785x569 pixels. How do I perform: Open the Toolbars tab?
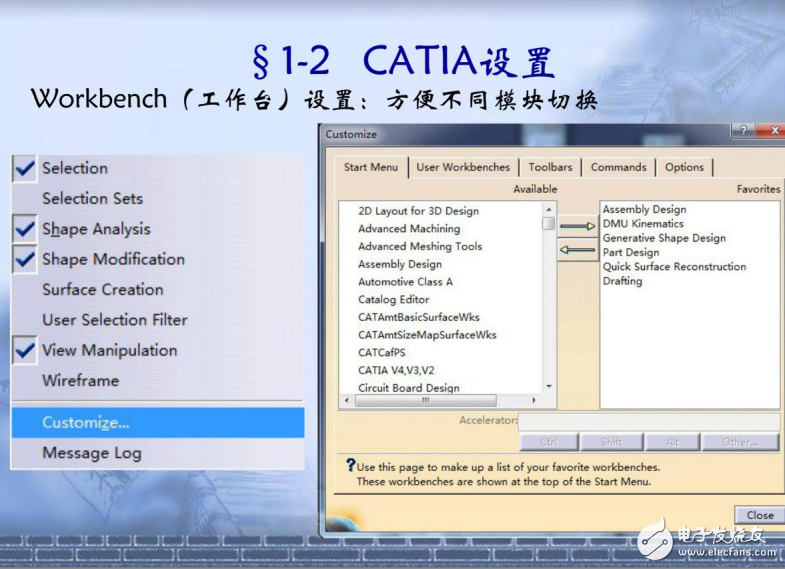point(550,167)
